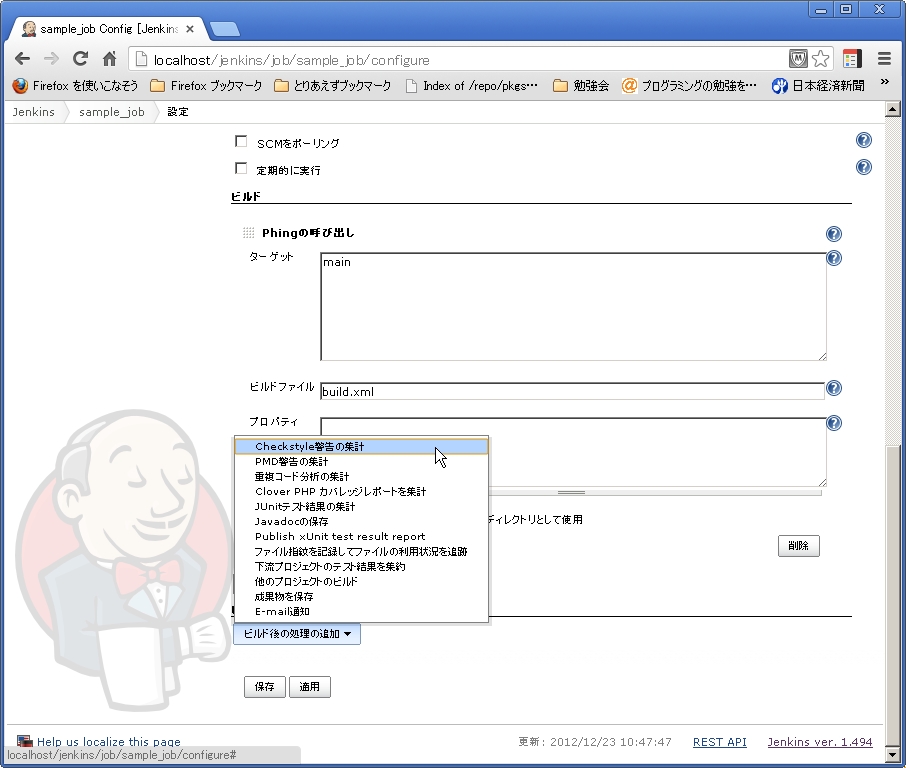The width and height of the screenshot is (906, 768).
Task: Focus the プロパティ textarea
Action: [x=656, y=452]
